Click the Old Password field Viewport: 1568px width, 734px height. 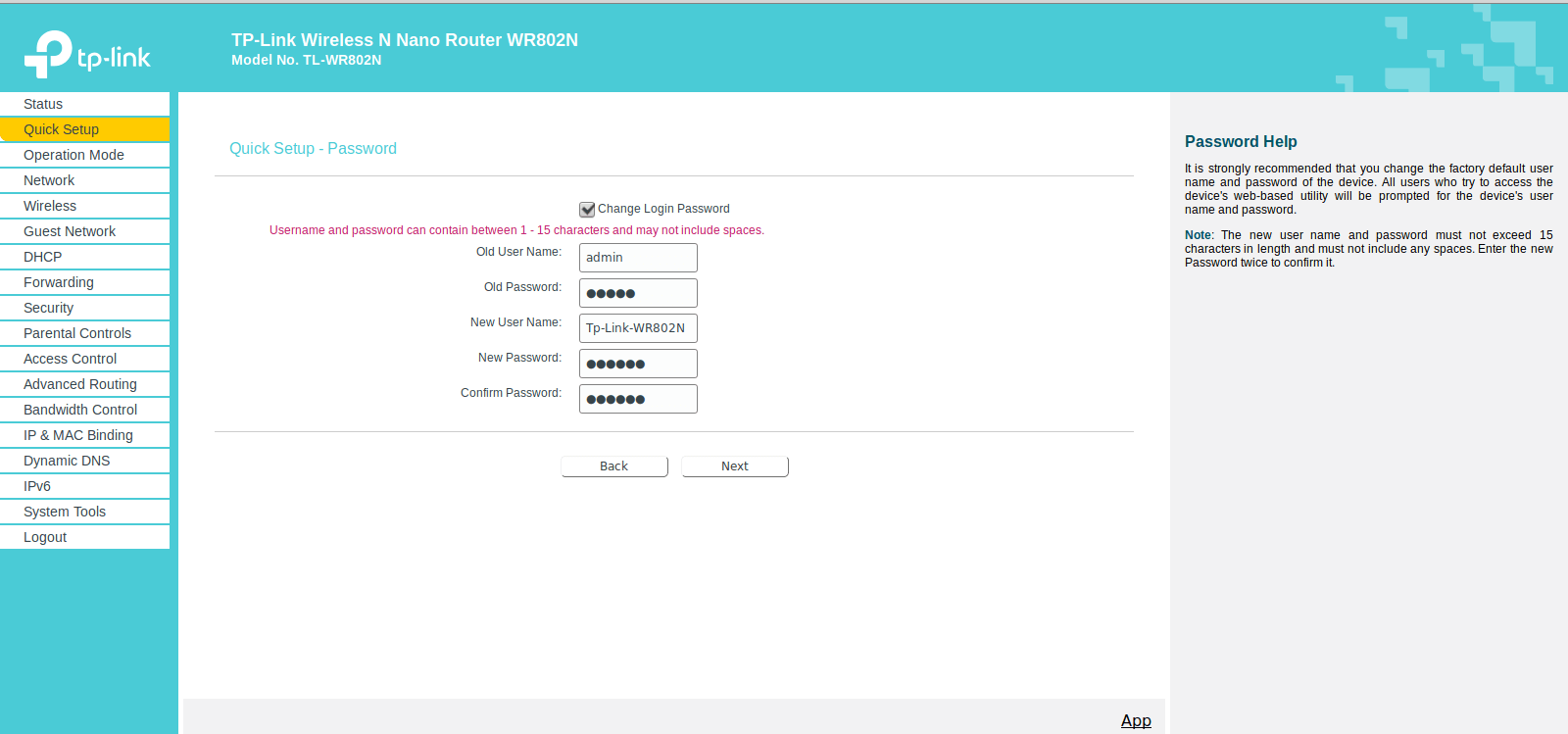(638, 293)
